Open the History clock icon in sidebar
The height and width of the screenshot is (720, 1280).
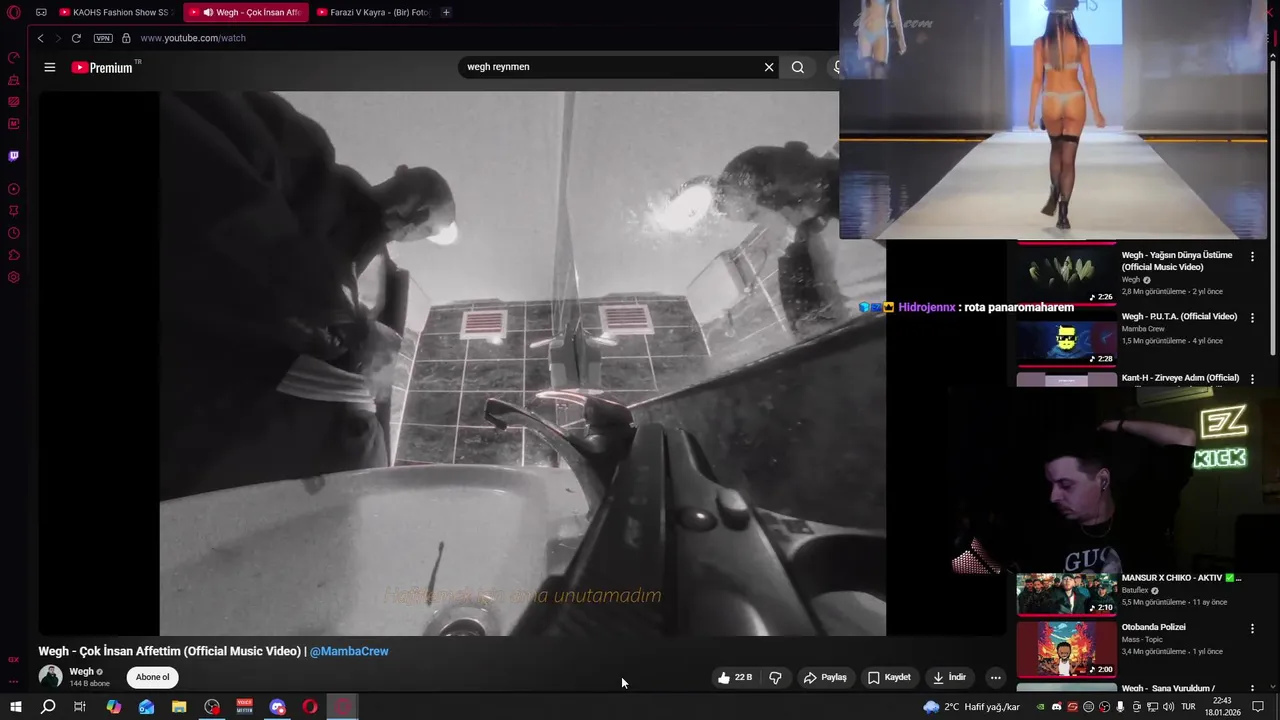(14, 233)
